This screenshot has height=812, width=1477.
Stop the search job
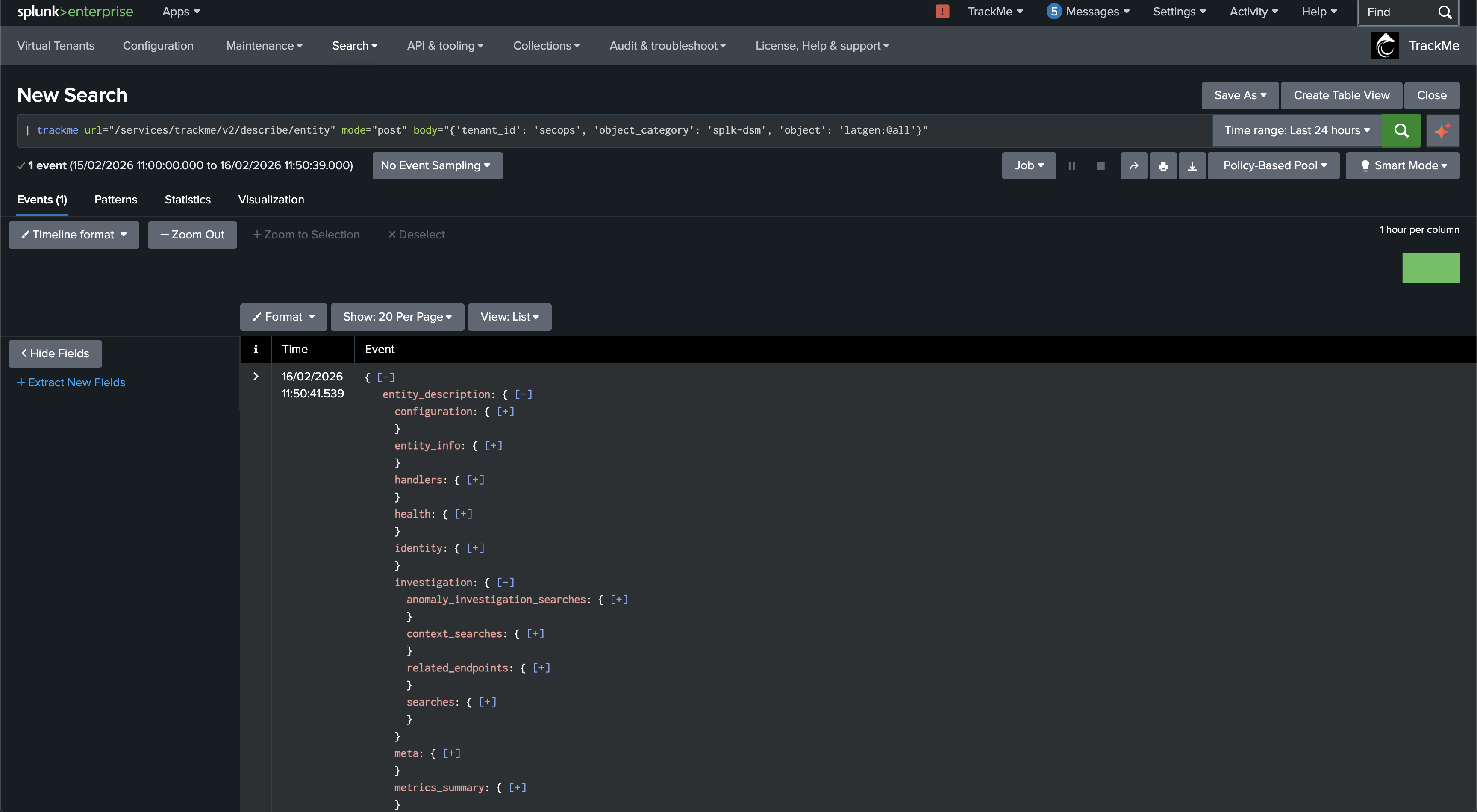pos(1100,166)
